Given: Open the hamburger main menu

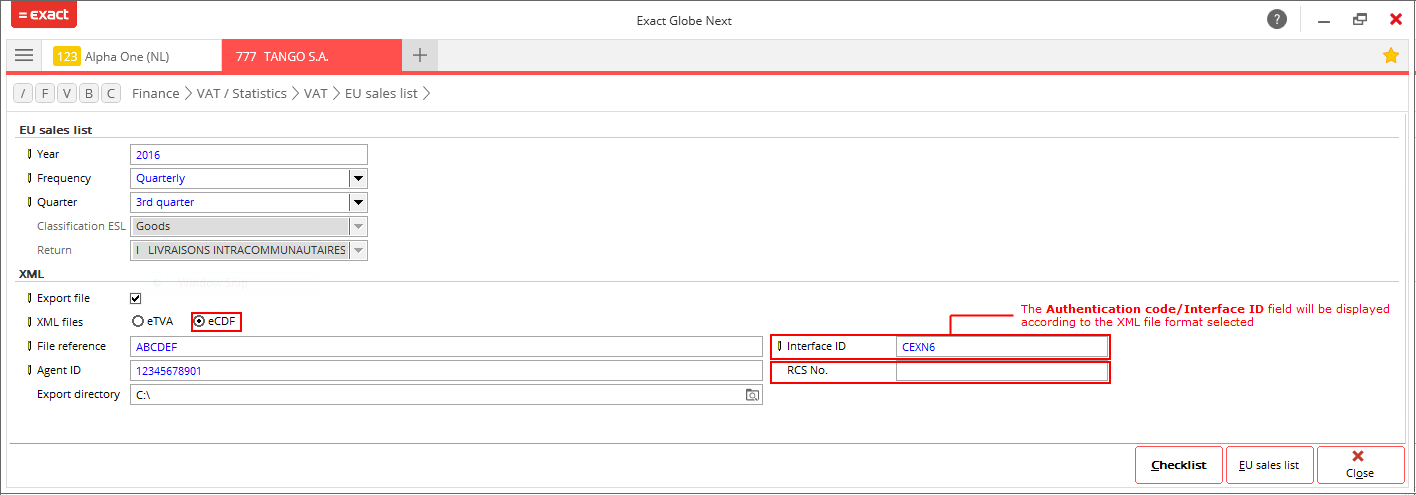Looking at the screenshot, I should click(24, 56).
